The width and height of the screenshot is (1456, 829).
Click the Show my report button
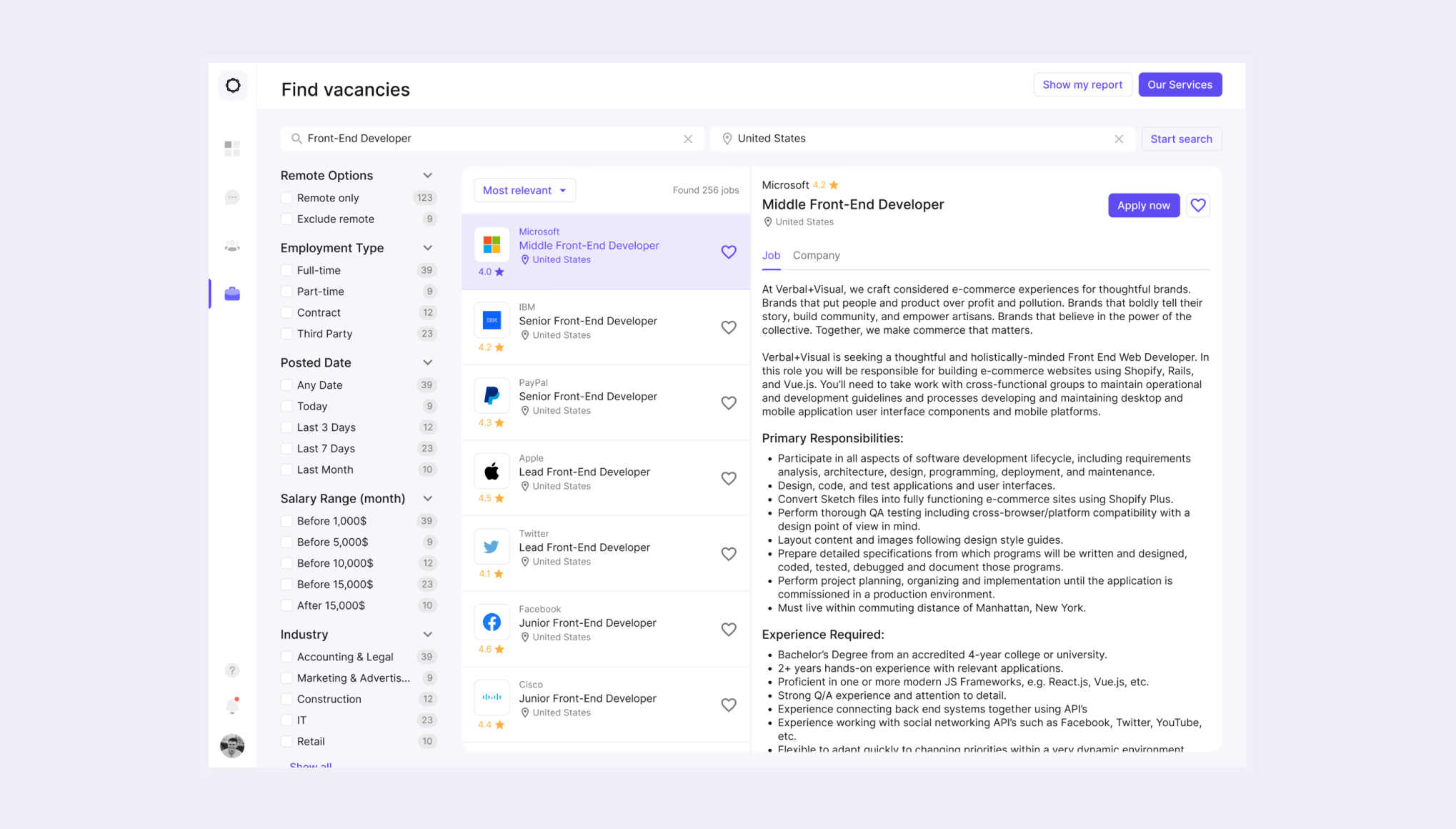click(1082, 85)
